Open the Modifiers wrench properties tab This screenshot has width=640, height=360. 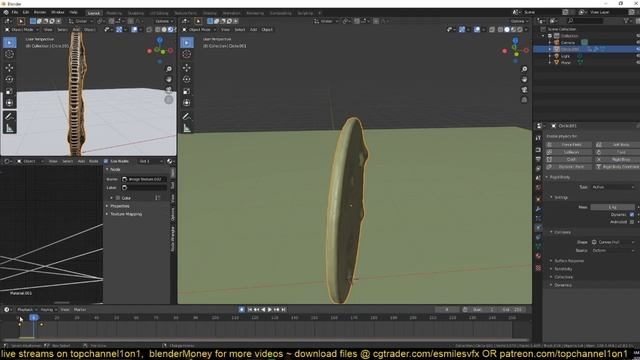pos(538,209)
